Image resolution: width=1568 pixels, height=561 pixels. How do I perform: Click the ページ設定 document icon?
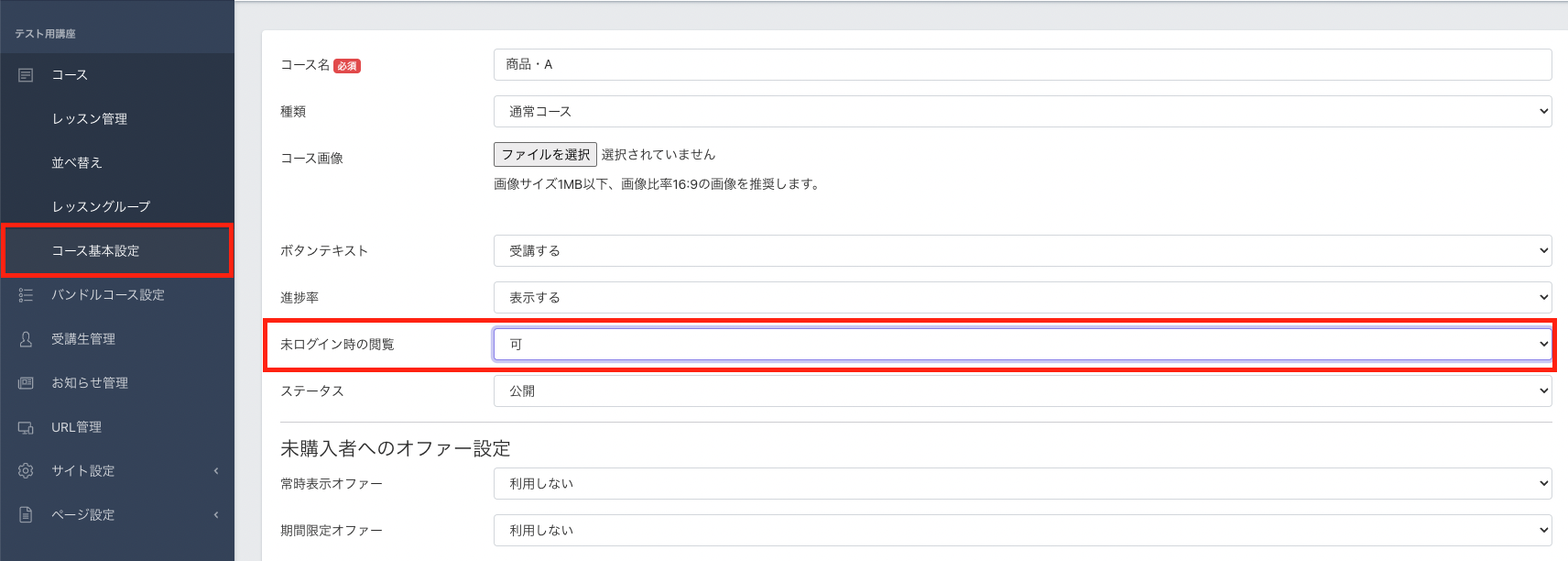[26, 515]
